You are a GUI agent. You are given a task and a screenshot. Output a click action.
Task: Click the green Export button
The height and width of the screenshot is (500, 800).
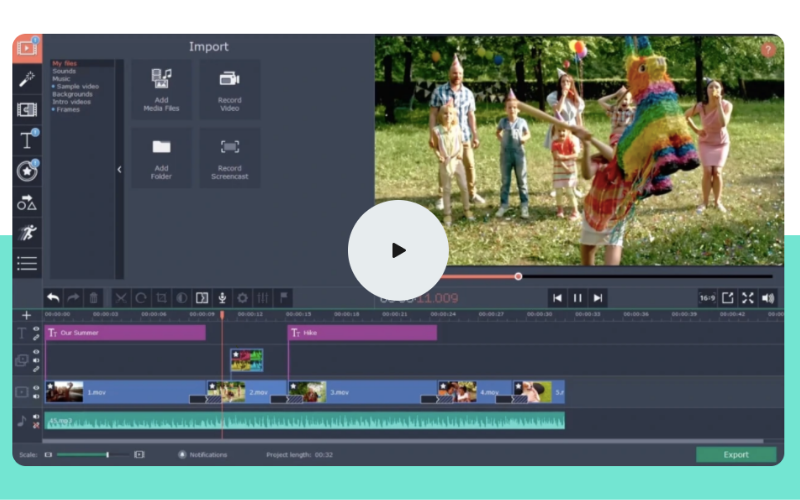pos(736,455)
